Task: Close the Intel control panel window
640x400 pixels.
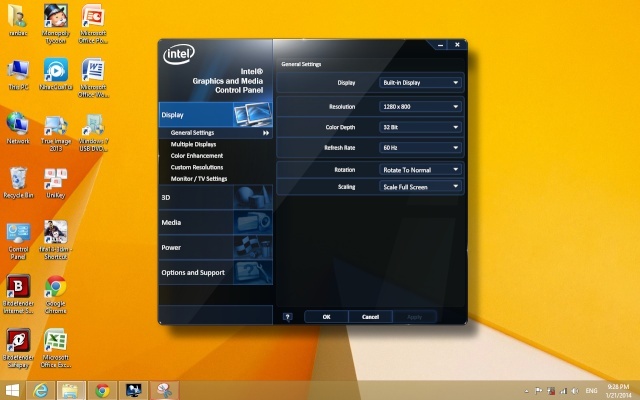Action: 457,44
